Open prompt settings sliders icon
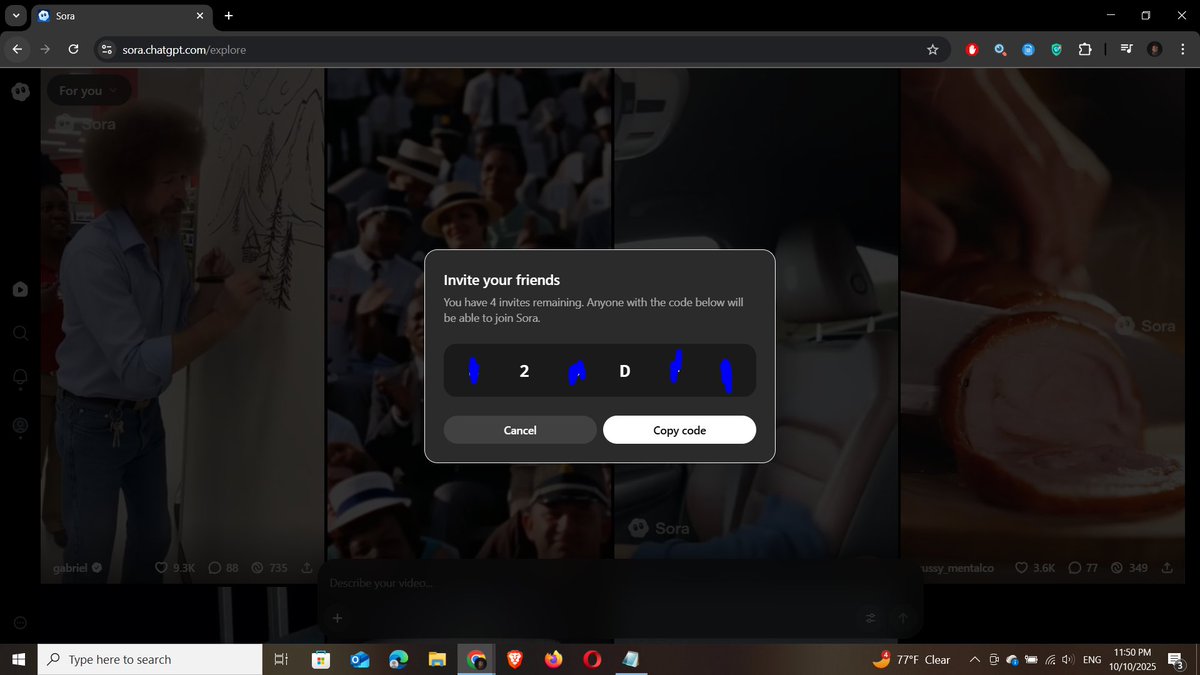1200x675 pixels. [x=870, y=618]
